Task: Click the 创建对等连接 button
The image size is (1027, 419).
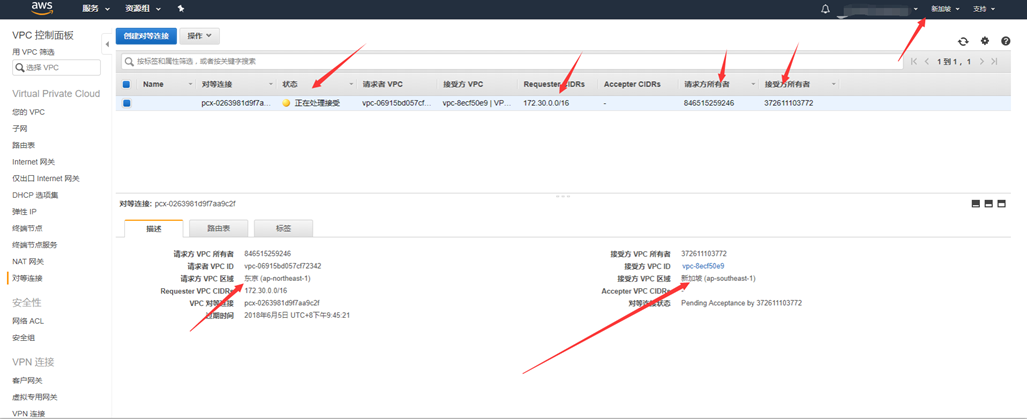Action: [x=146, y=36]
